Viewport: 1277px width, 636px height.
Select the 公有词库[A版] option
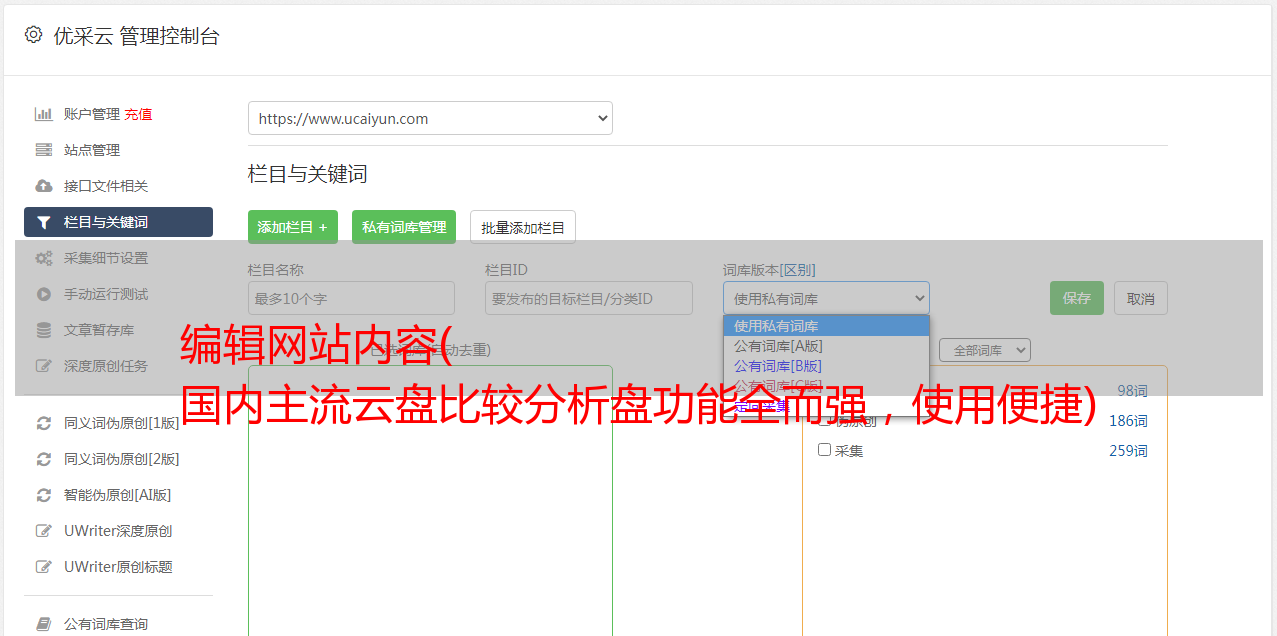coord(826,346)
